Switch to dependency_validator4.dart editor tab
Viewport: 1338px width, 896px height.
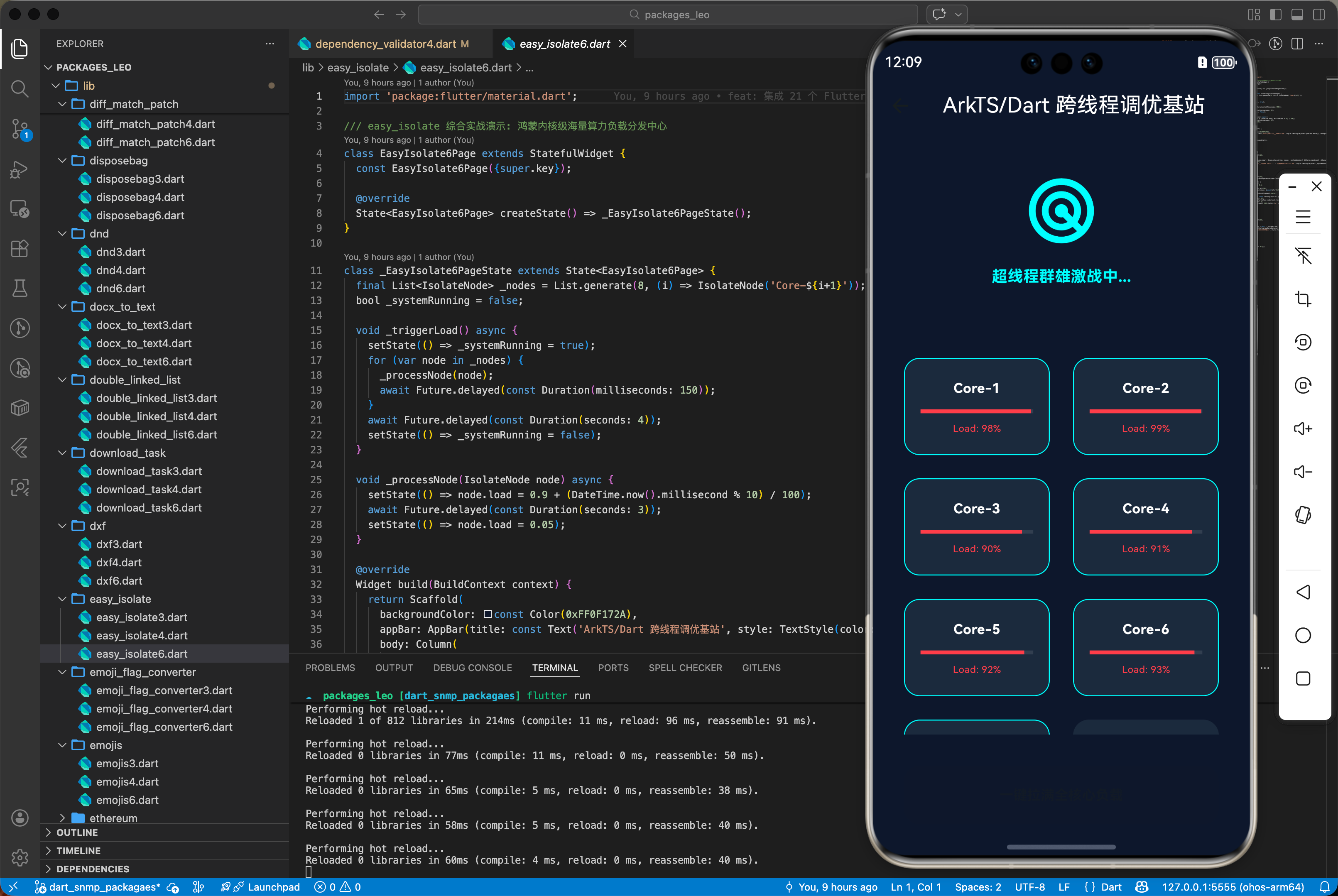coord(385,44)
